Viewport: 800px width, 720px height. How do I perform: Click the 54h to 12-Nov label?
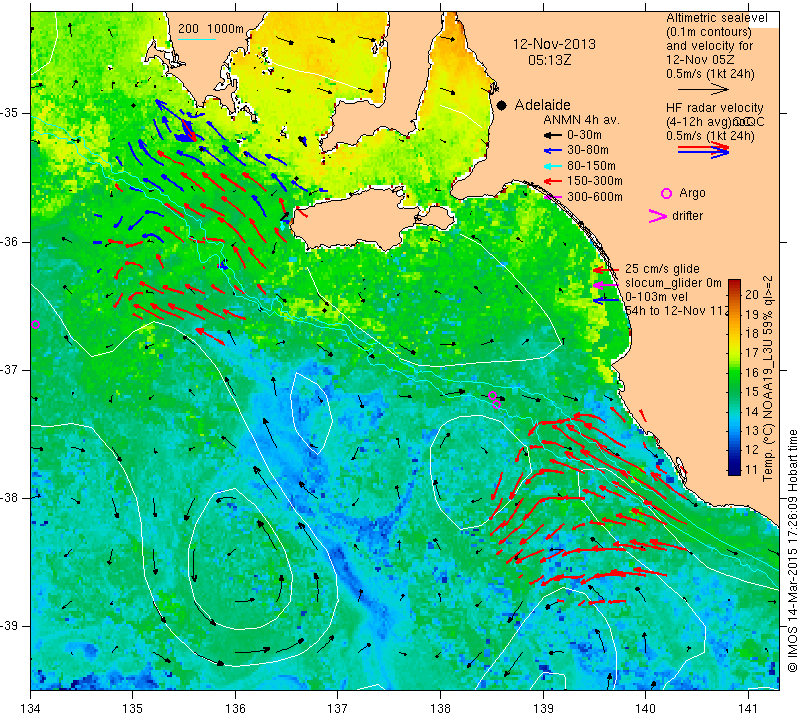677,311
